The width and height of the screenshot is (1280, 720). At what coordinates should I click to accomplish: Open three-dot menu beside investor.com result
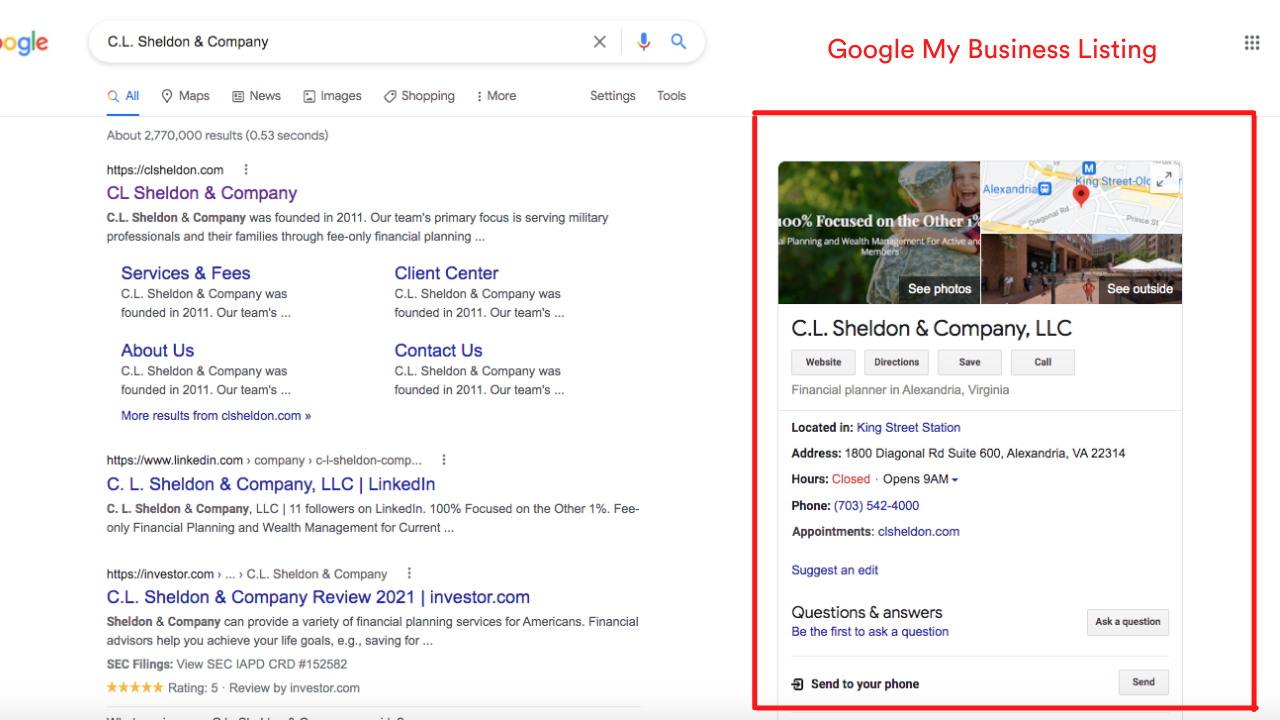click(409, 574)
